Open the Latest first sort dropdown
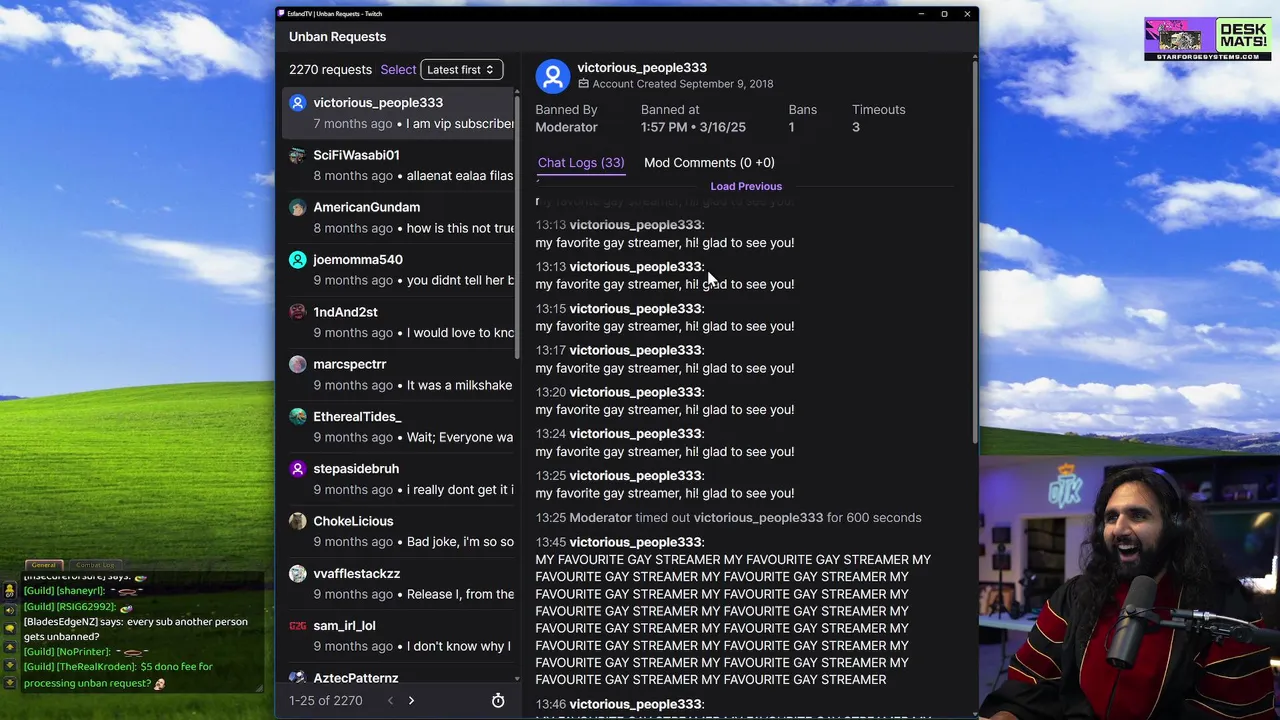Screen dimensions: 1280x720 coord(461,70)
